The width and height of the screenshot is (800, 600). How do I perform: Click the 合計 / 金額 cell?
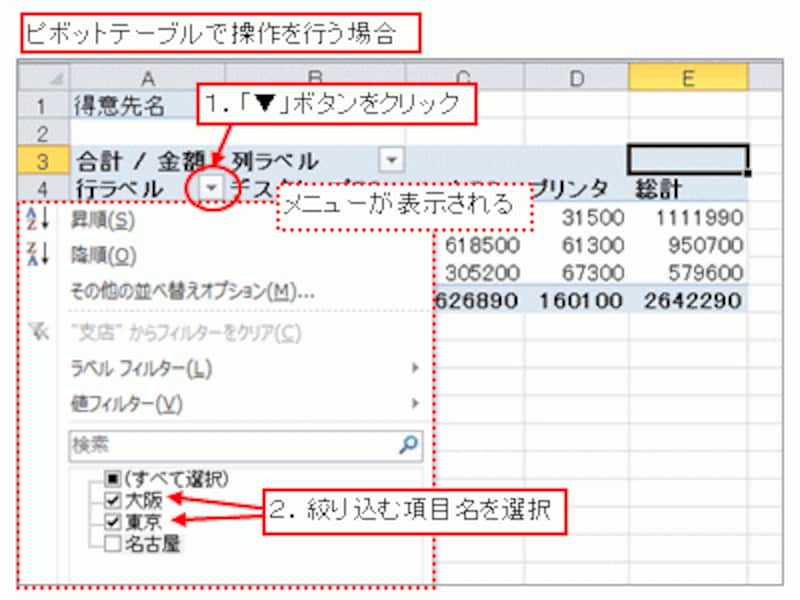(141, 161)
